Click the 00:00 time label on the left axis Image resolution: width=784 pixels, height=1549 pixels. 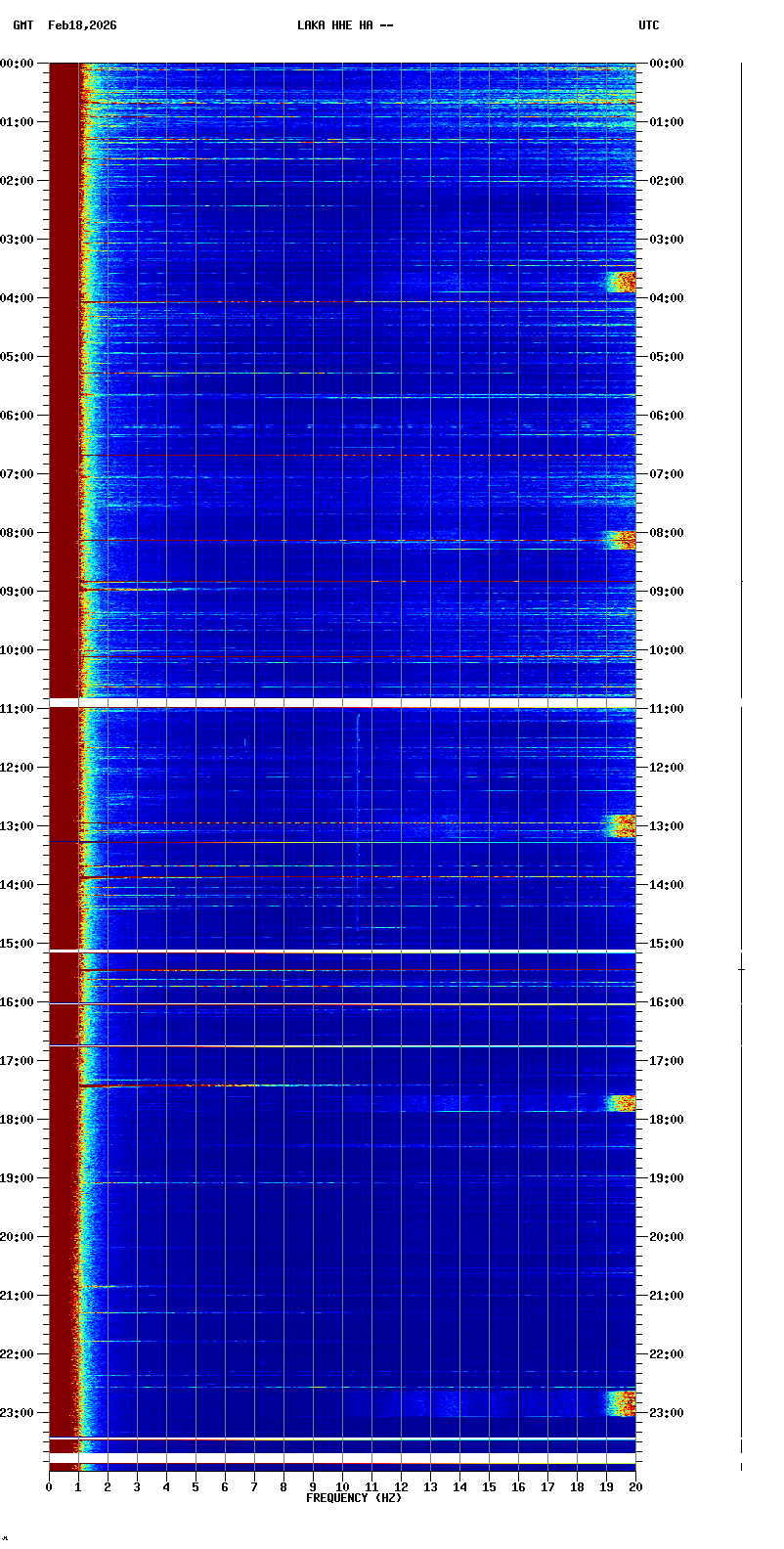pyautogui.click(x=18, y=64)
